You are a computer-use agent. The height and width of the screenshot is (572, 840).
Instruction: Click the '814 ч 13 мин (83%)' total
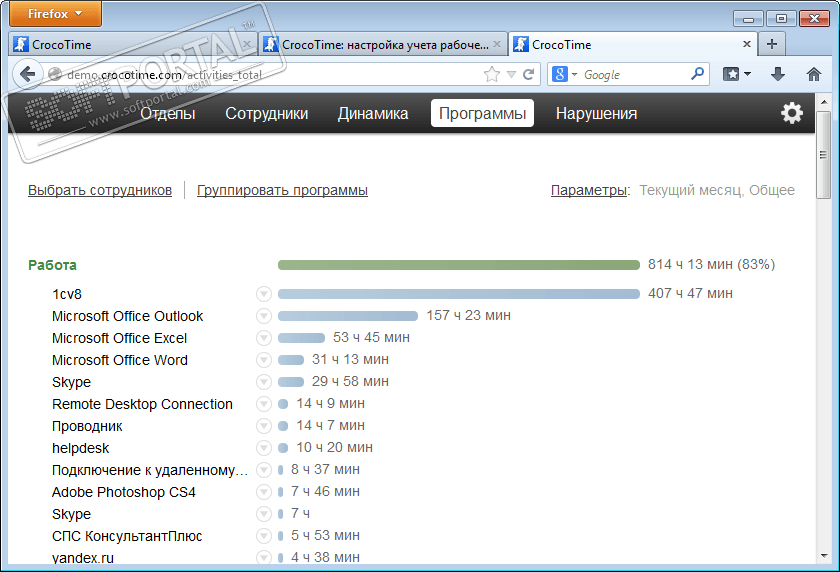click(x=711, y=264)
